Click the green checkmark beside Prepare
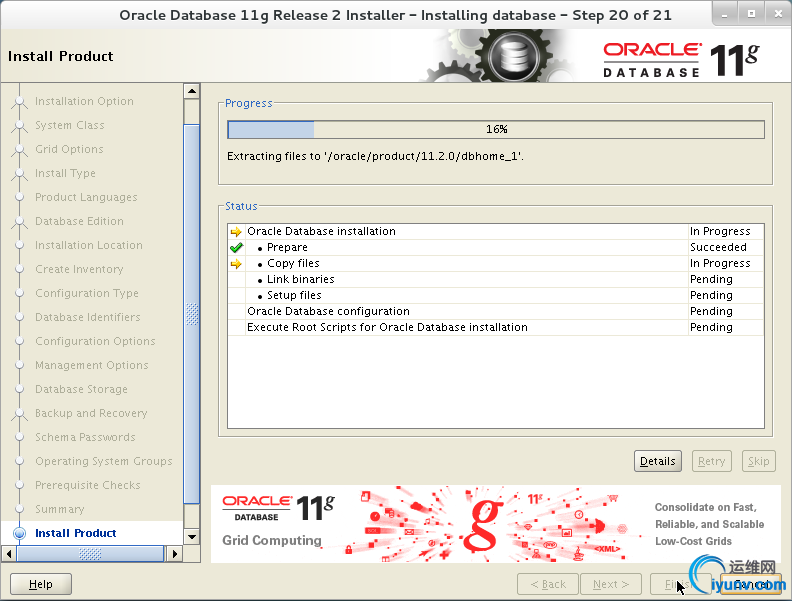This screenshot has width=792, height=601. [236, 247]
